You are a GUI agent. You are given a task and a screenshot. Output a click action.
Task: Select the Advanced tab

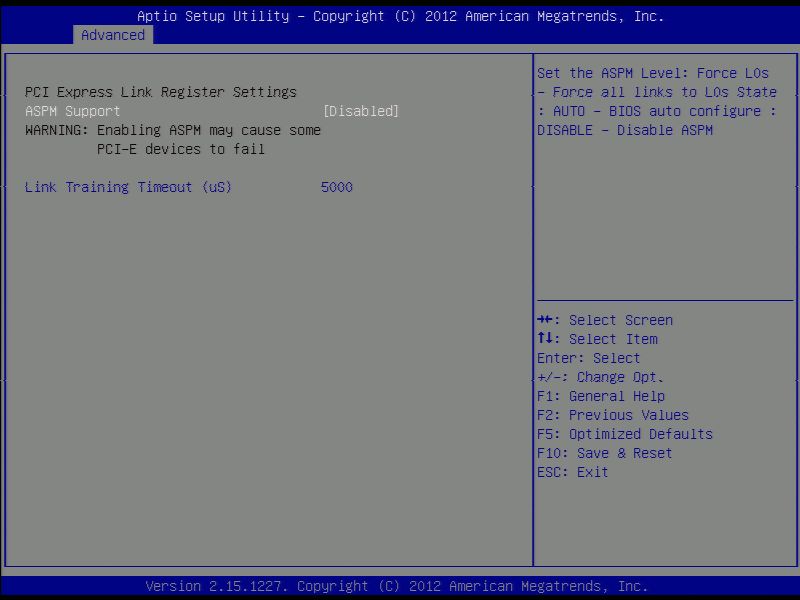pyautogui.click(x=113, y=35)
